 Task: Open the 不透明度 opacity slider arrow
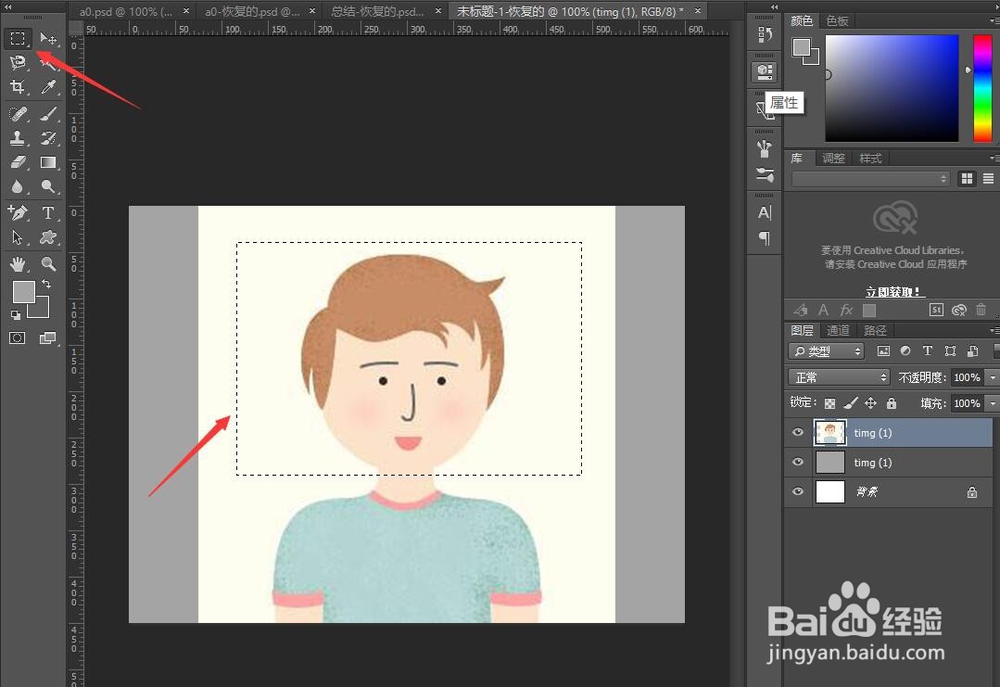click(992, 378)
